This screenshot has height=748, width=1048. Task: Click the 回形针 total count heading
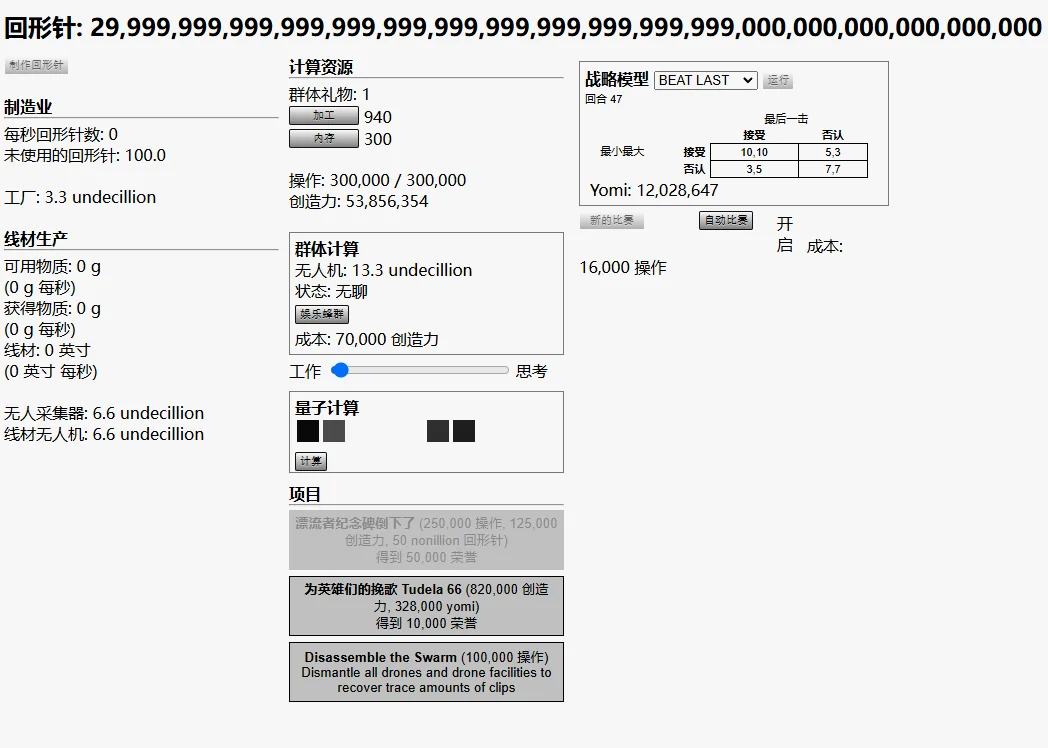[523, 27]
